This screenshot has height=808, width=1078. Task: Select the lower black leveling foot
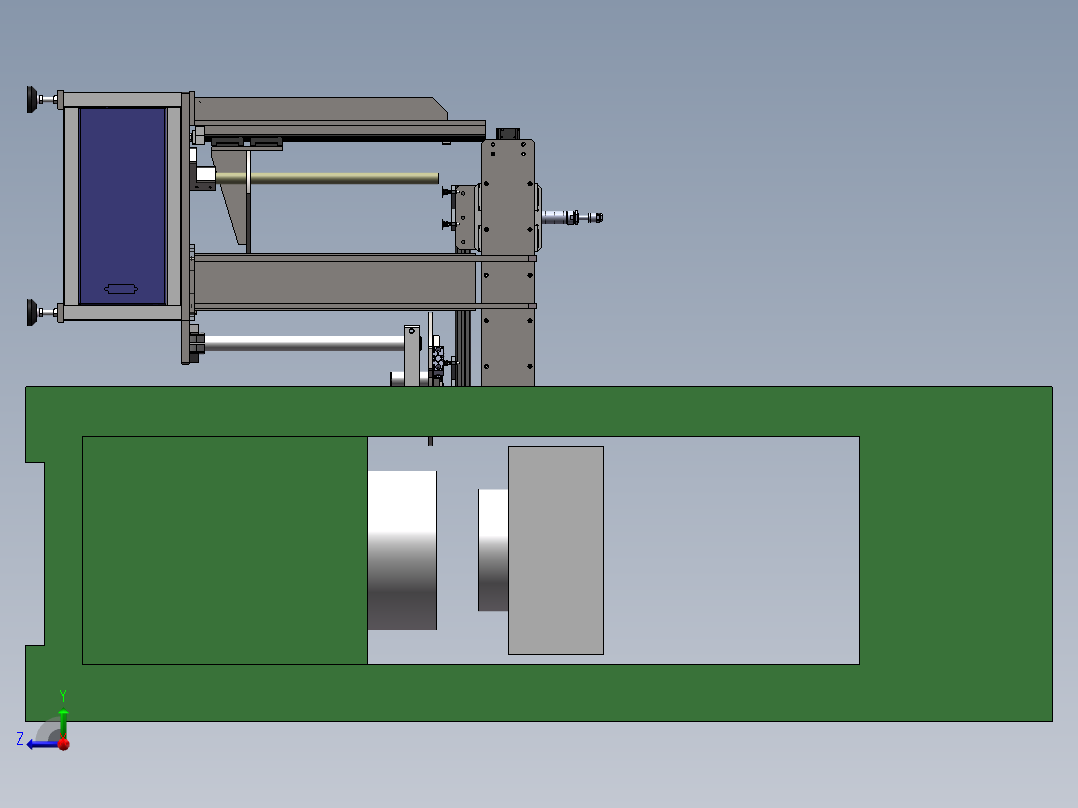32,312
